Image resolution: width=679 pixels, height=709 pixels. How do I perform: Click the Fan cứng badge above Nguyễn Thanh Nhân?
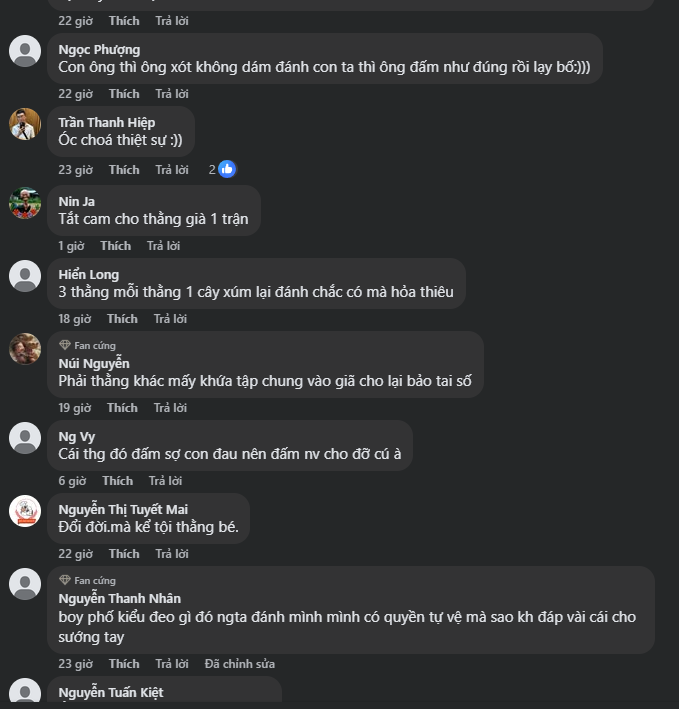pos(87,580)
